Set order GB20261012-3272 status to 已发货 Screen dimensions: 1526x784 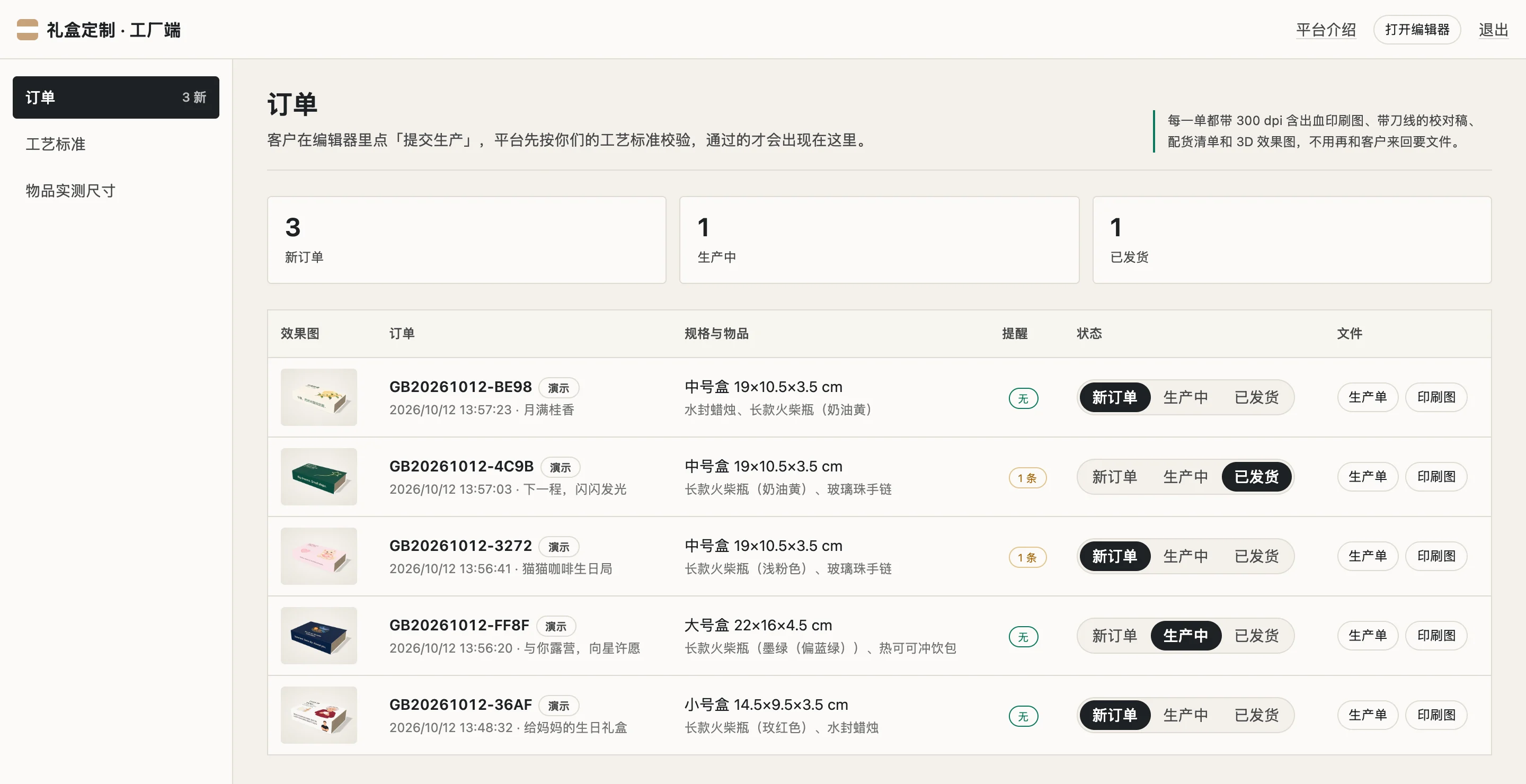pos(1256,556)
